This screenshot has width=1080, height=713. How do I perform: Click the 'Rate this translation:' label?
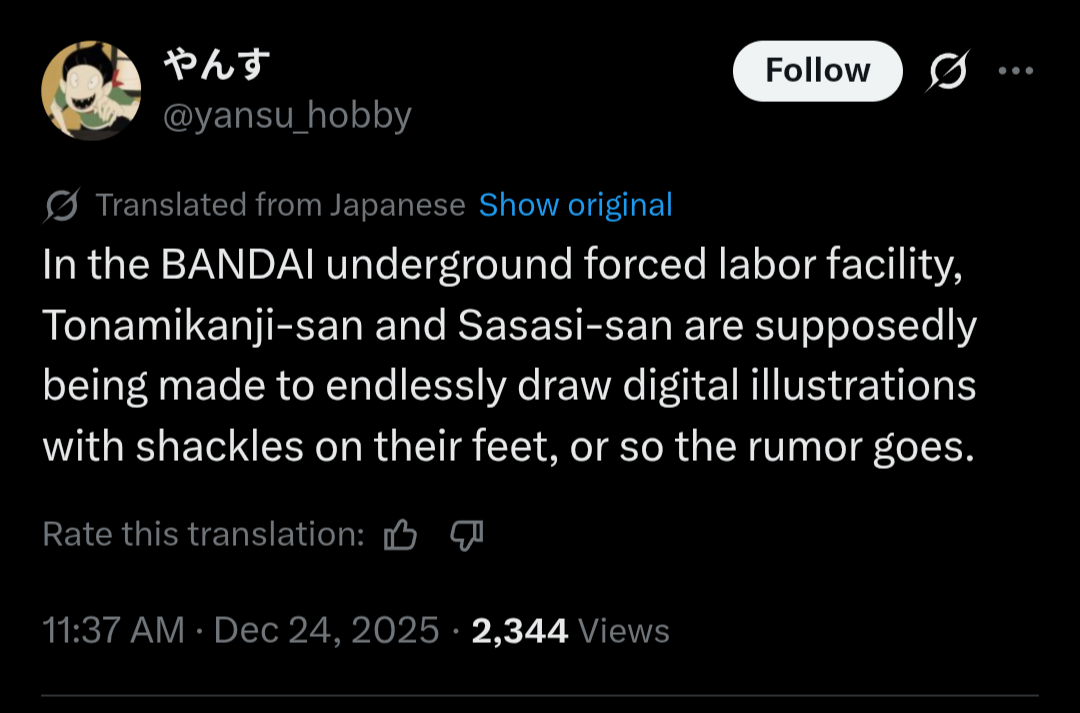coord(203,535)
